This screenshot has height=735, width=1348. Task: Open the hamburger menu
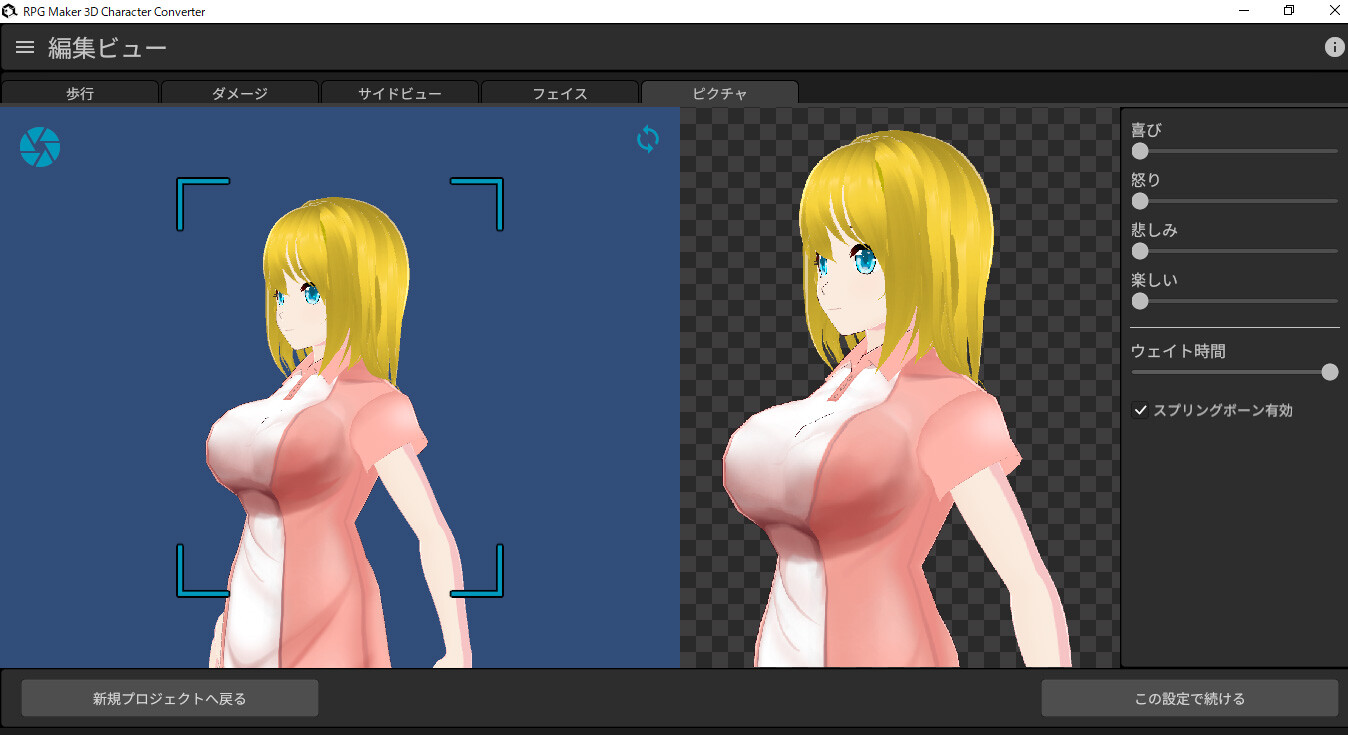[x=24, y=46]
